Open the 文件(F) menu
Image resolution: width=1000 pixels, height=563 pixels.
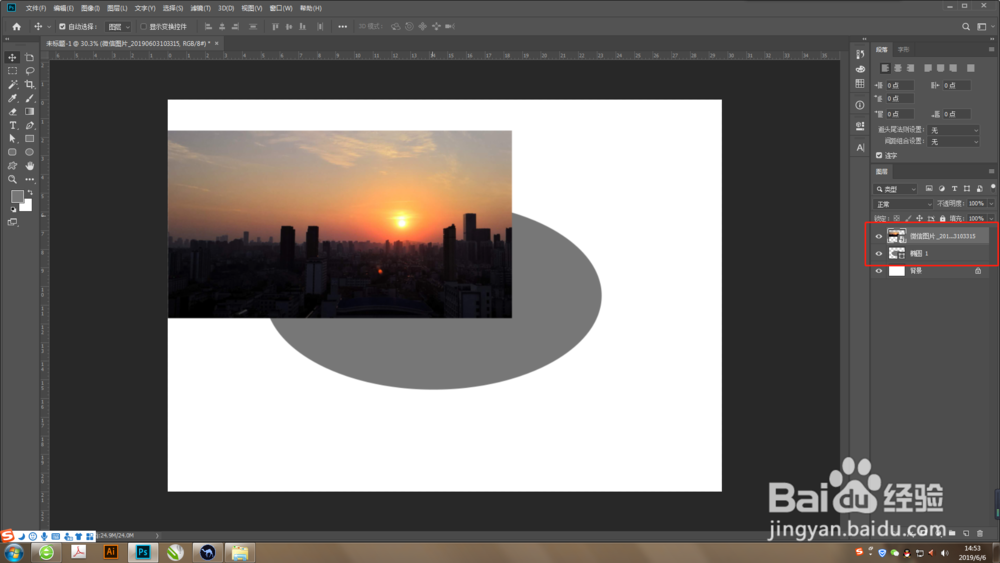click(36, 8)
